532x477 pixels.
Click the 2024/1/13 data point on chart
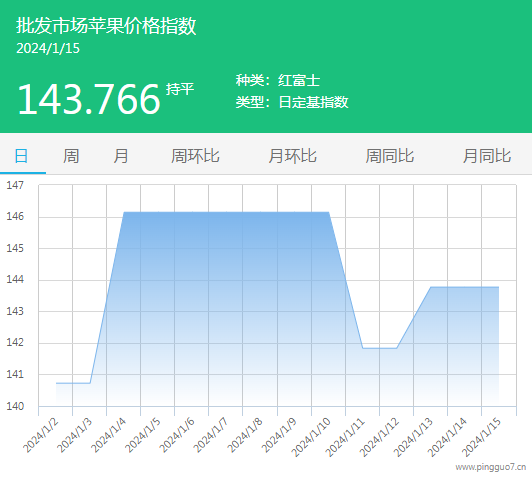click(x=431, y=287)
